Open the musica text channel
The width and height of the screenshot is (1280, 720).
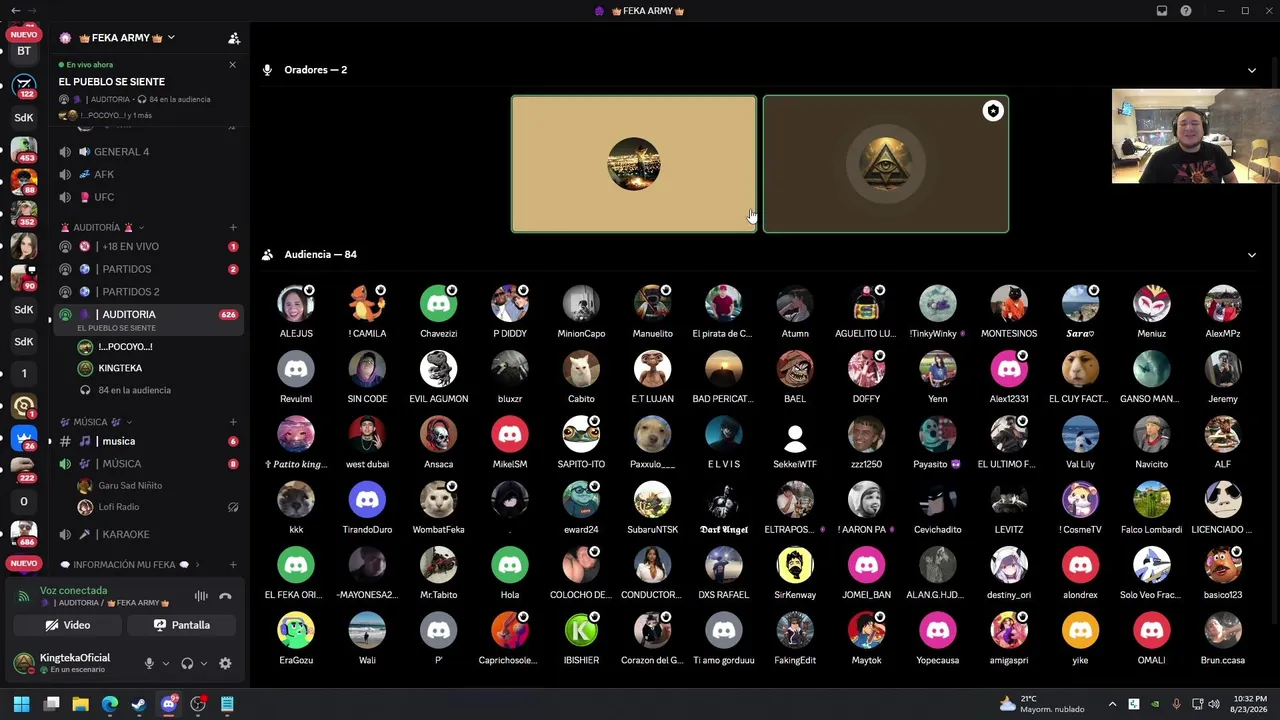148,441
